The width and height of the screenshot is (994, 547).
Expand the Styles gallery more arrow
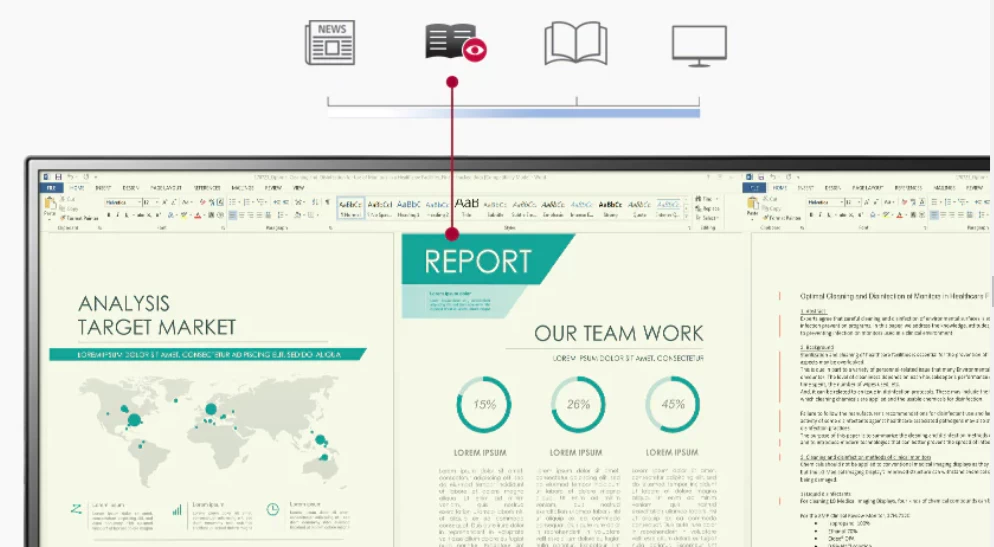(x=684, y=216)
